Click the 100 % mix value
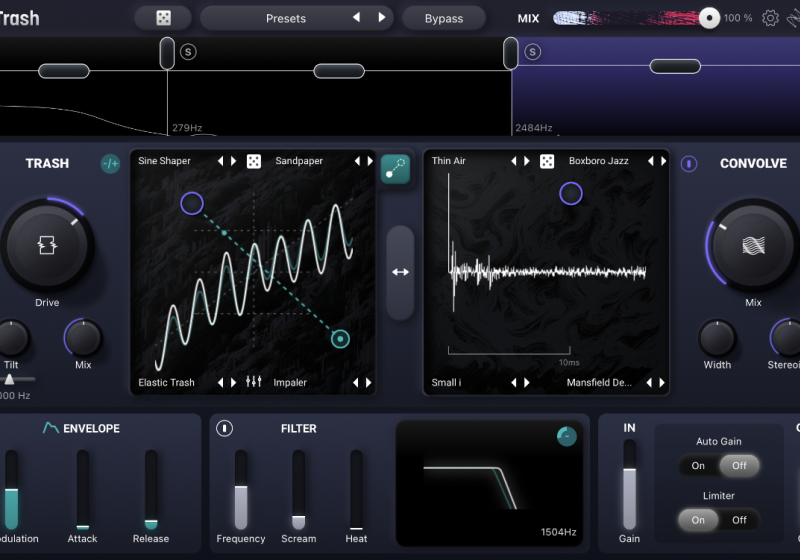Screen dimensions: 800x560 pyautogui.click(x=738, y=18)
